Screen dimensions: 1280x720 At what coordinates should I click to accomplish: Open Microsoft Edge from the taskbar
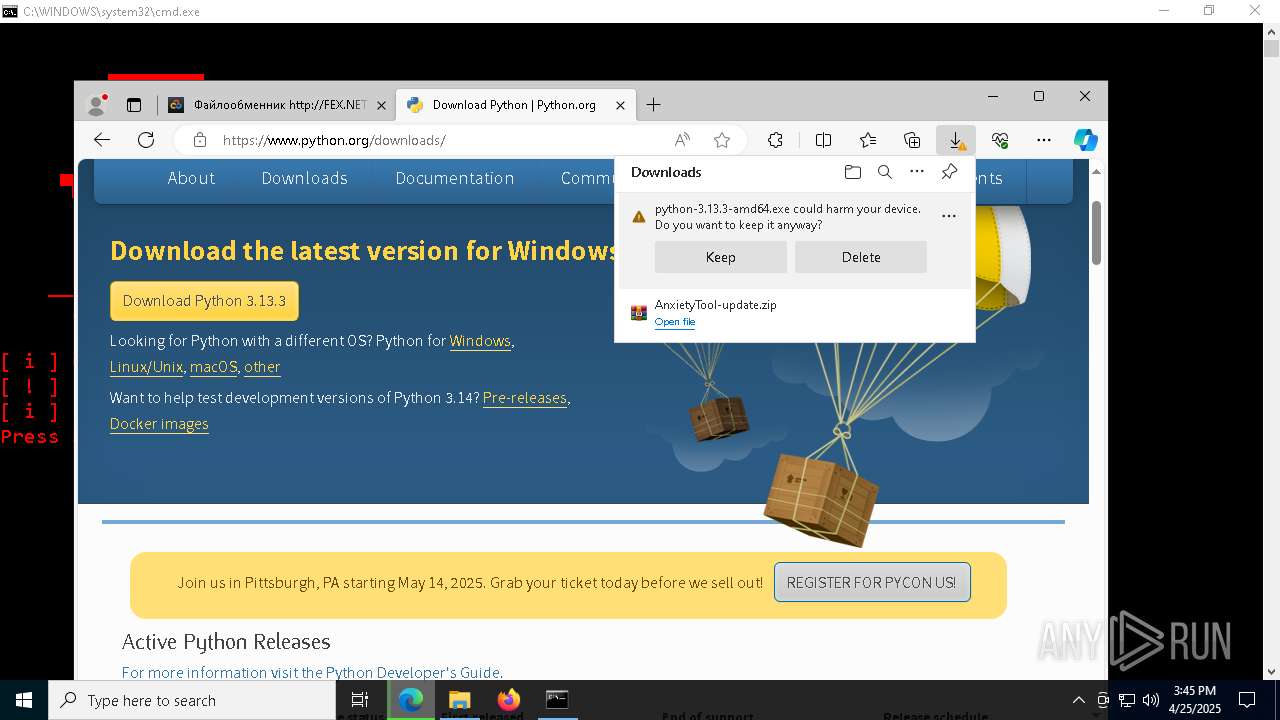tap(411, 700)
